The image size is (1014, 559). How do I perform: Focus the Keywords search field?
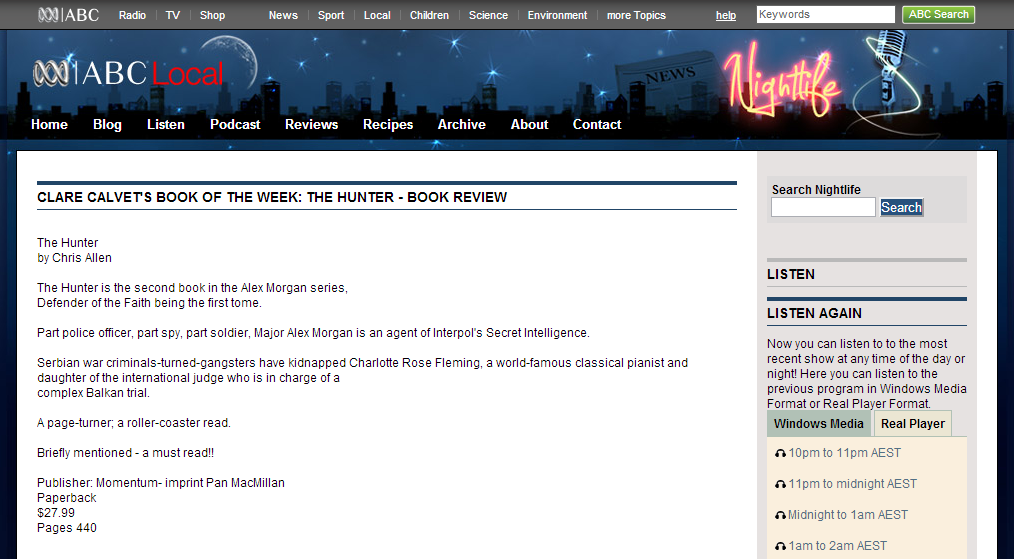tap(826, 14)
